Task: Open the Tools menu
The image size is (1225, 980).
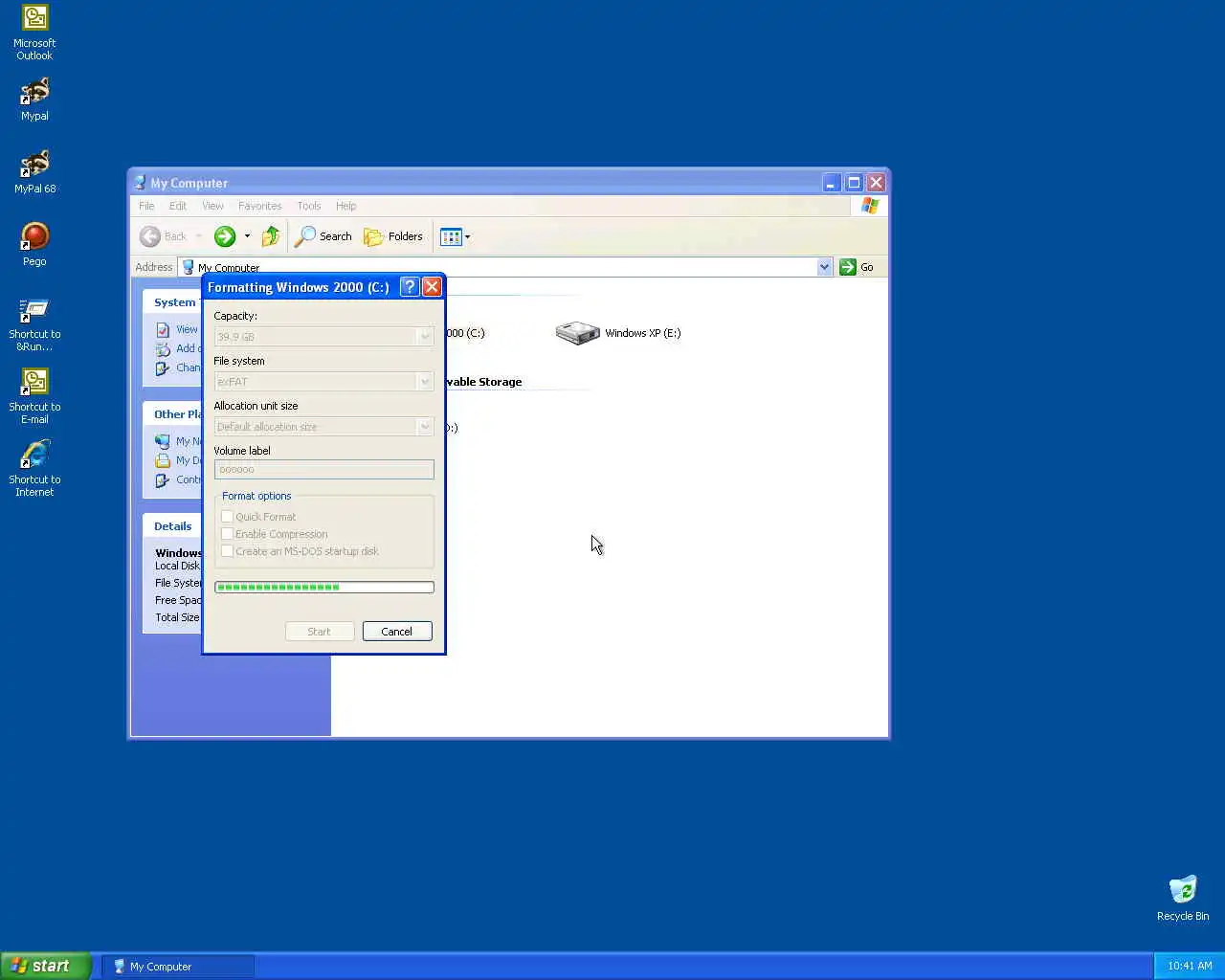Action: (x=309, y=206)
